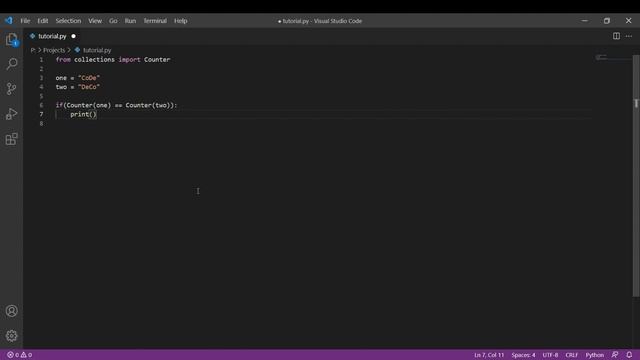Screen dimensions: 640x360
Task: Open the Accounts icon in activity bar
Action: (x=11, y=311)
